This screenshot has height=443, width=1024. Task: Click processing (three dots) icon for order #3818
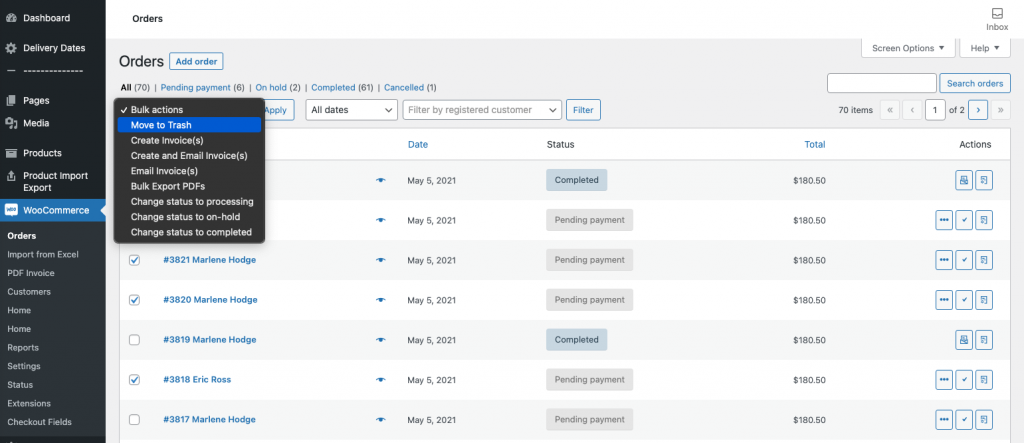[x=944, y=380]
